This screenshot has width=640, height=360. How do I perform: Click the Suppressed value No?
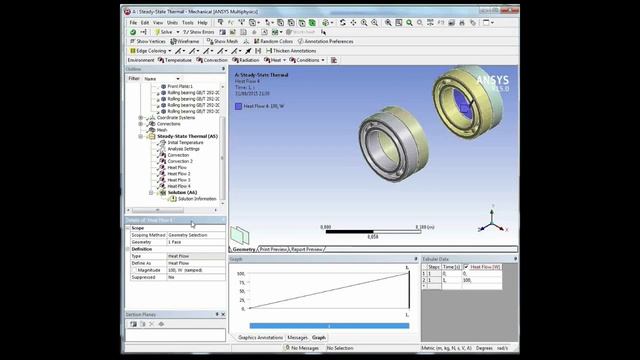(196, 277)
